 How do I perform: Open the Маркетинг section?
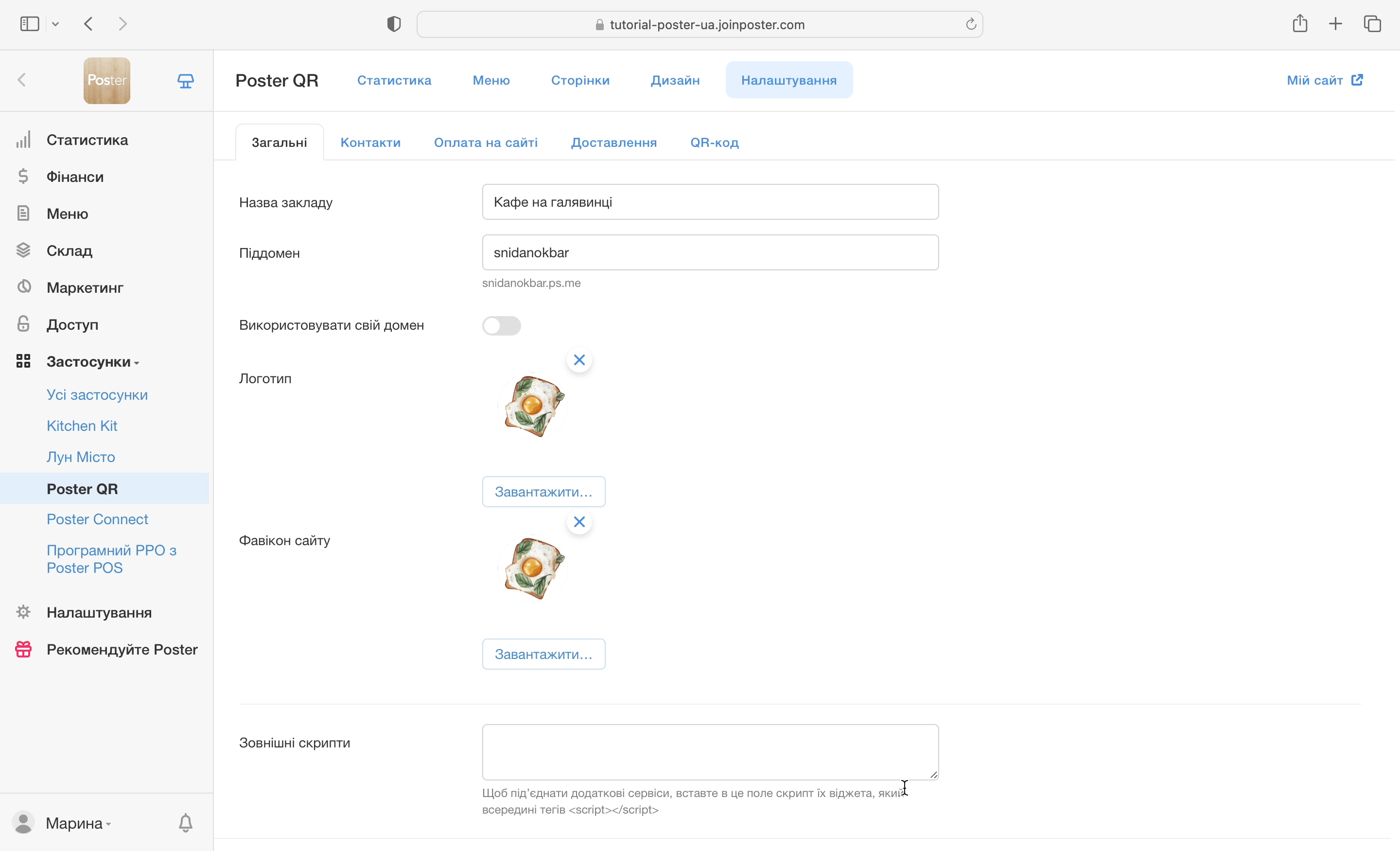[85, 288]
